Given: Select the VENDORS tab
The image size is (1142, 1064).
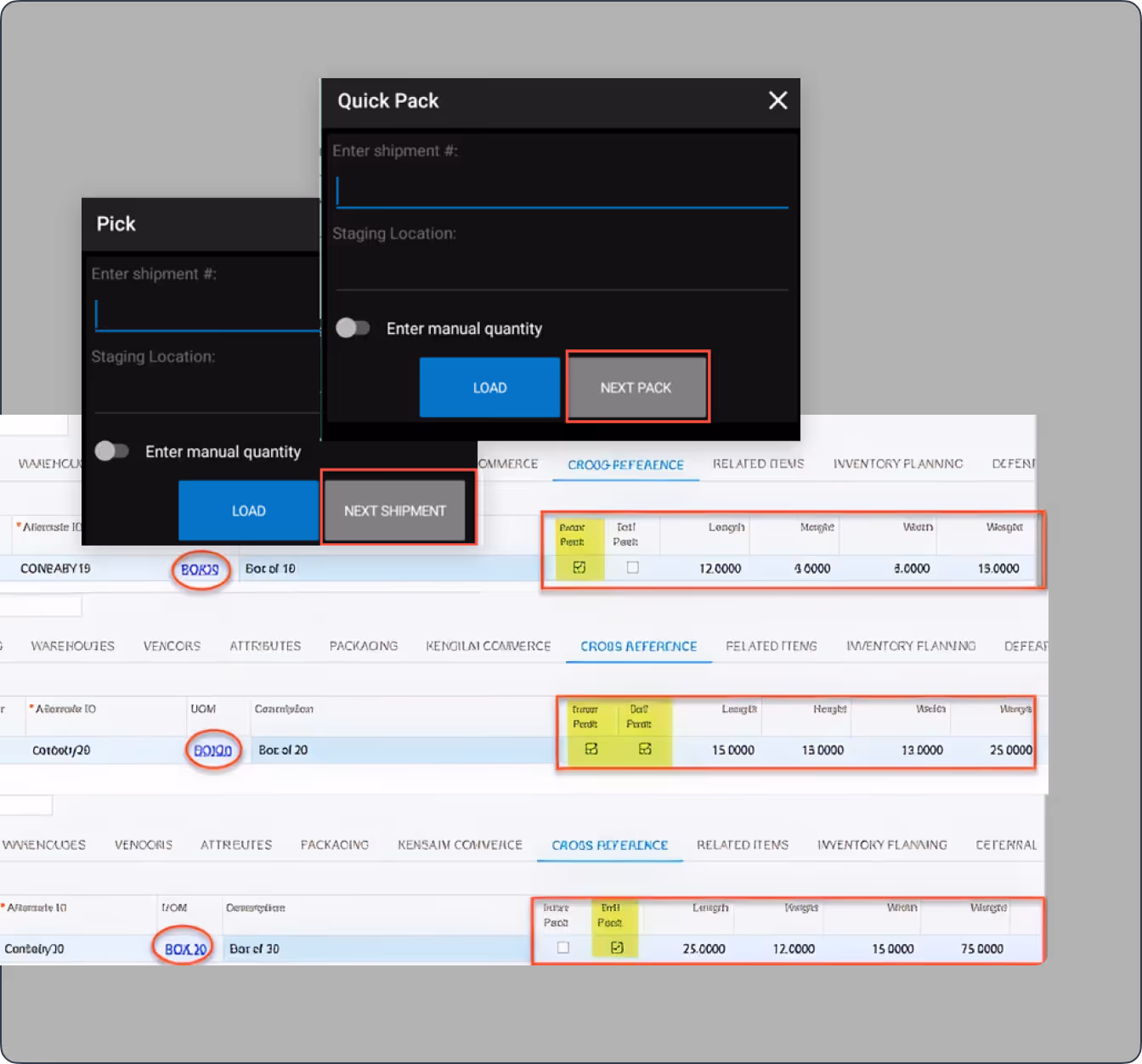Looking at the screenshot, I should tap(172, 646).
